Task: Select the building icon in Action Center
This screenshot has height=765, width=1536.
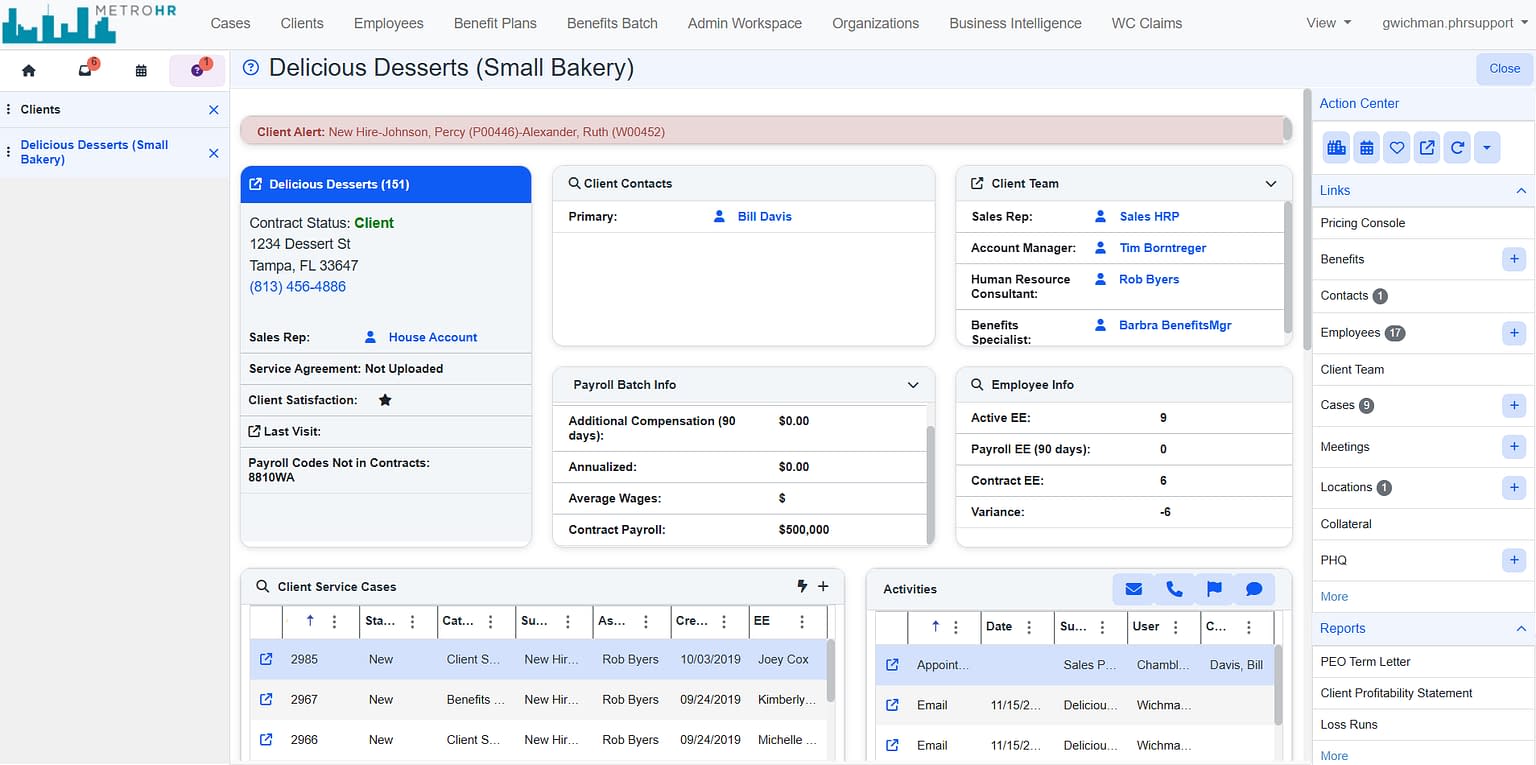Action: (1336, 147)
